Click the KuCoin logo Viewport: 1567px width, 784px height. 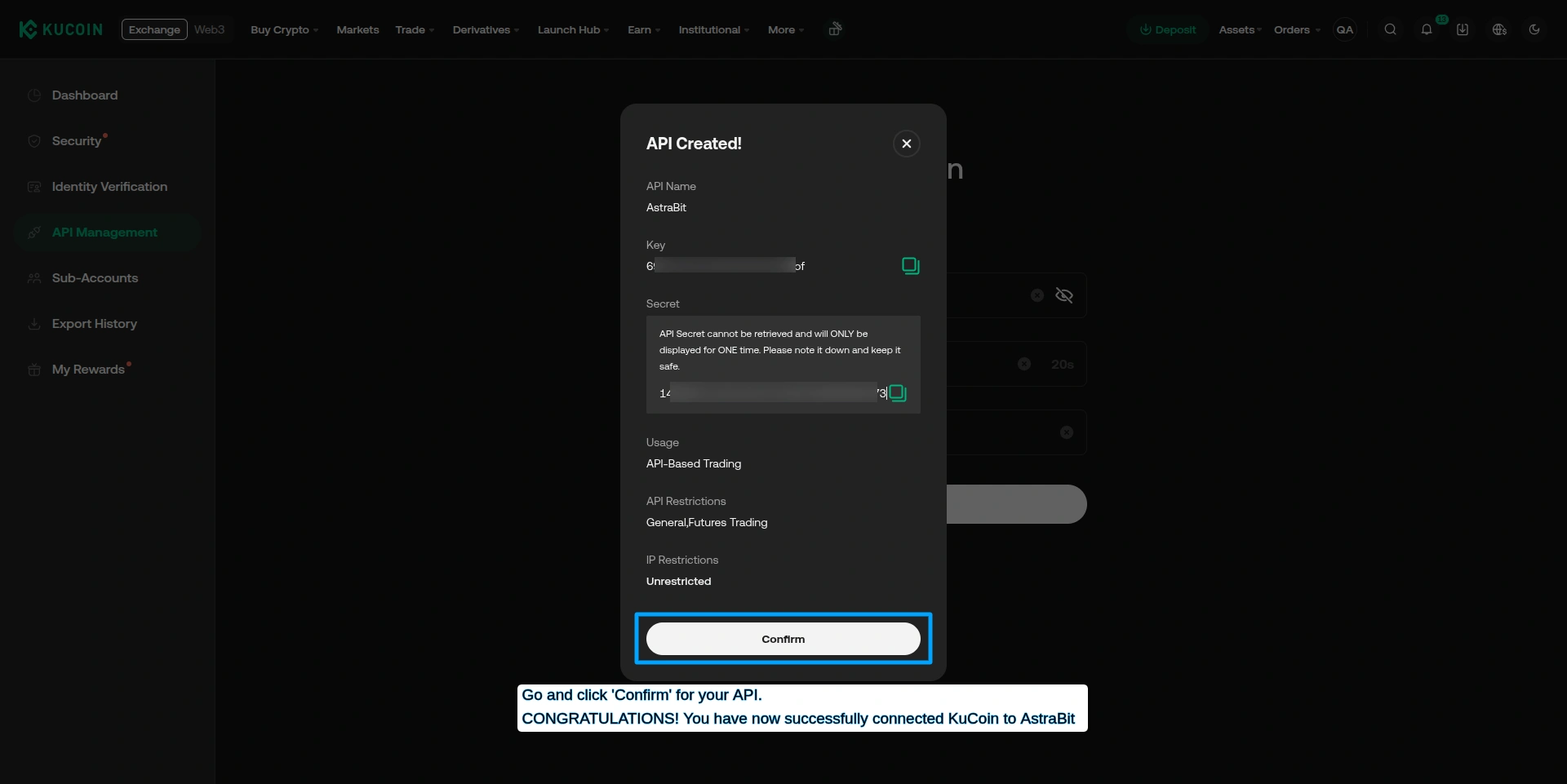click(61, 29)
